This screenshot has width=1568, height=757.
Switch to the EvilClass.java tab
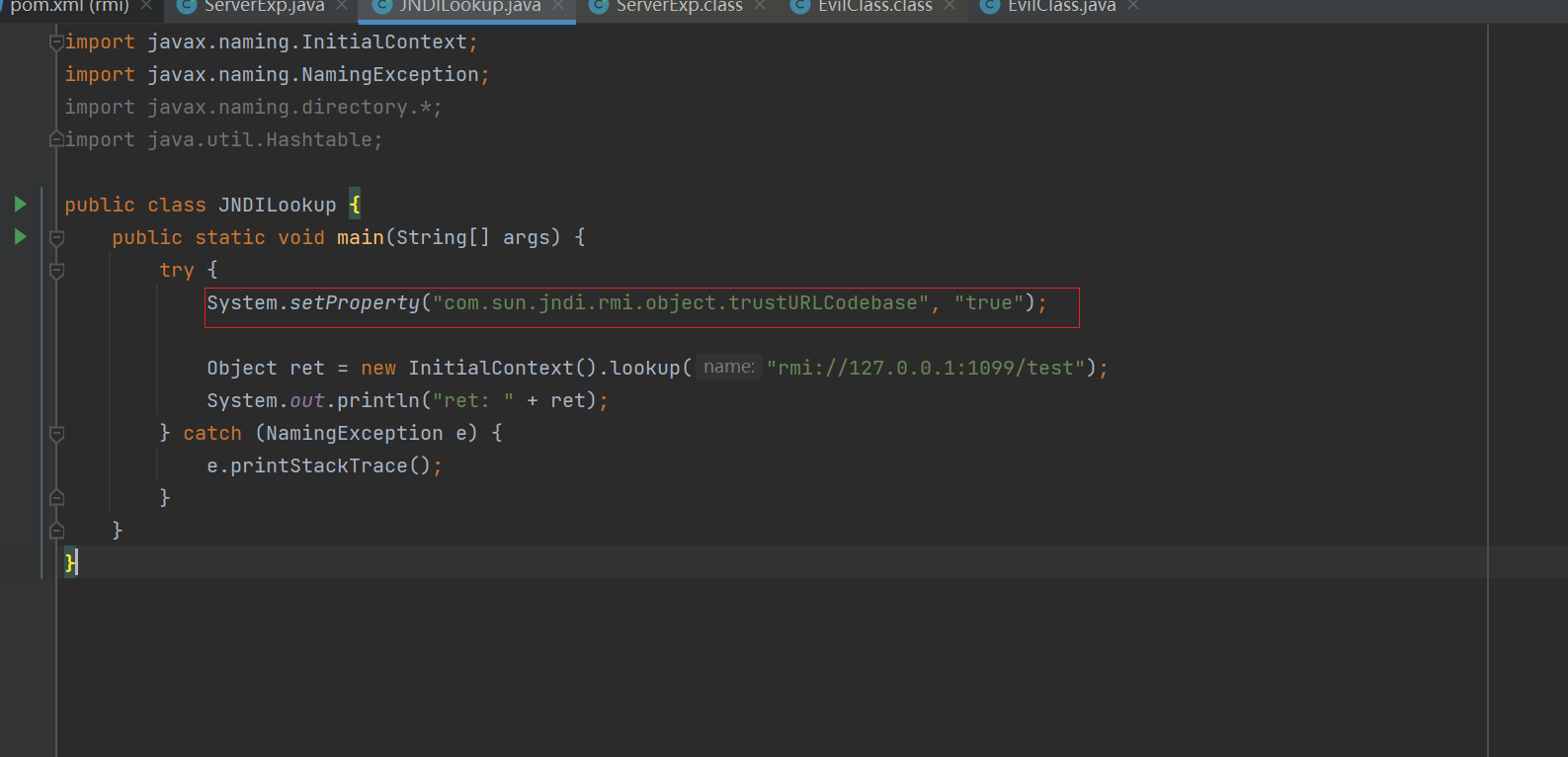(x=1061, y=6)
